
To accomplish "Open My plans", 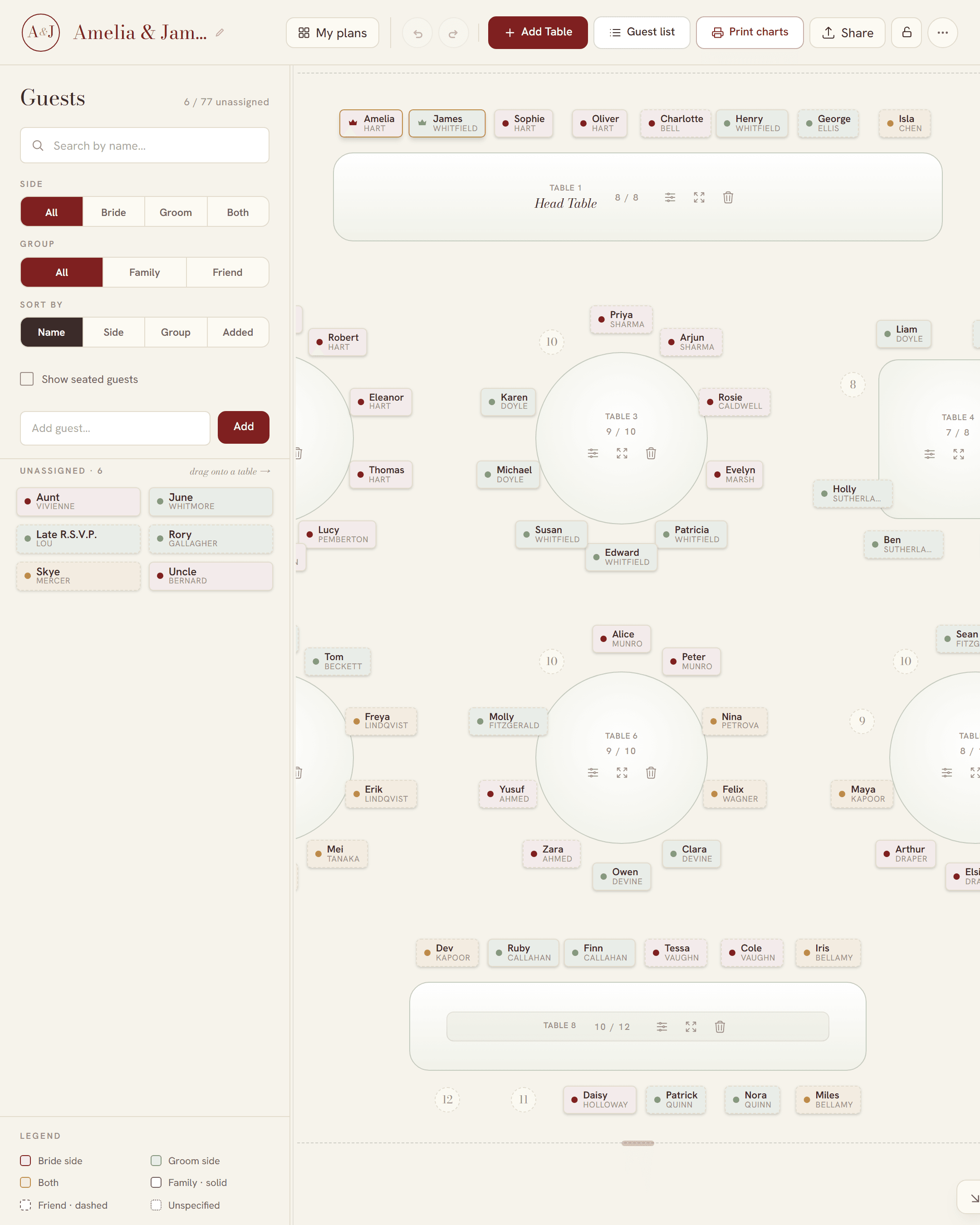I will [333, 33].
